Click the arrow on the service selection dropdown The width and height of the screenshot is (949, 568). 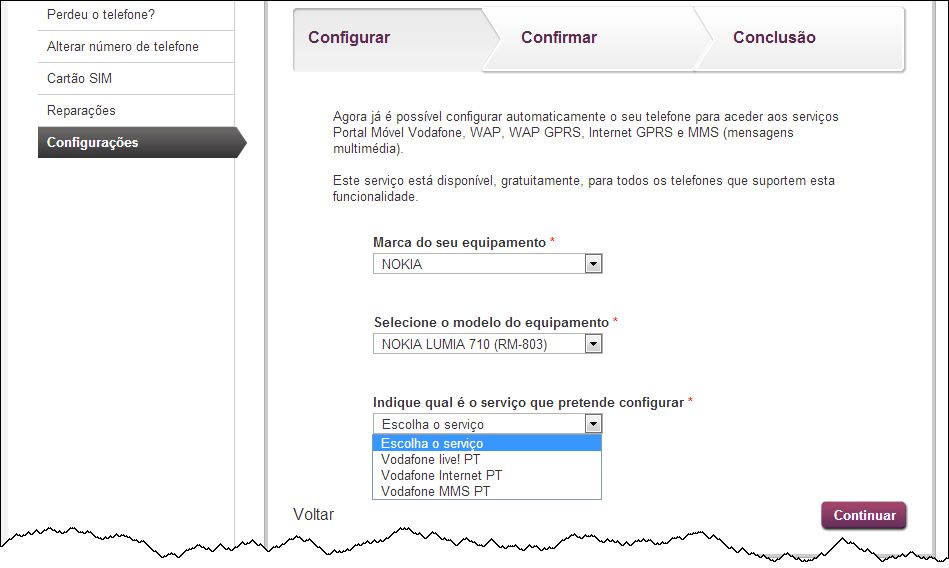(593, 424)
